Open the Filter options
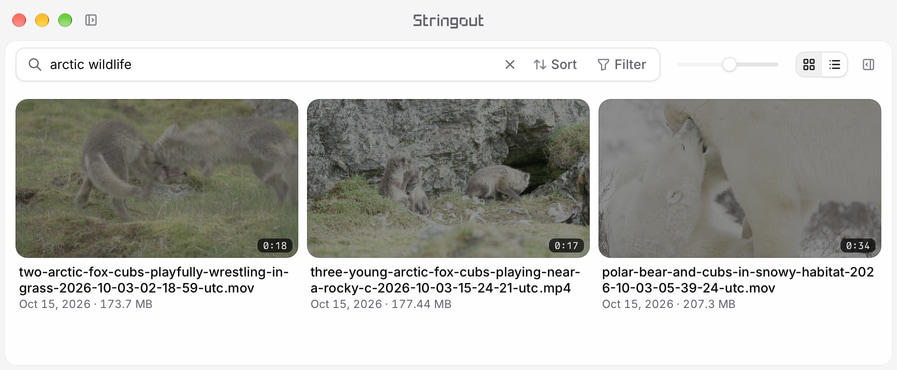 [622, 65]
